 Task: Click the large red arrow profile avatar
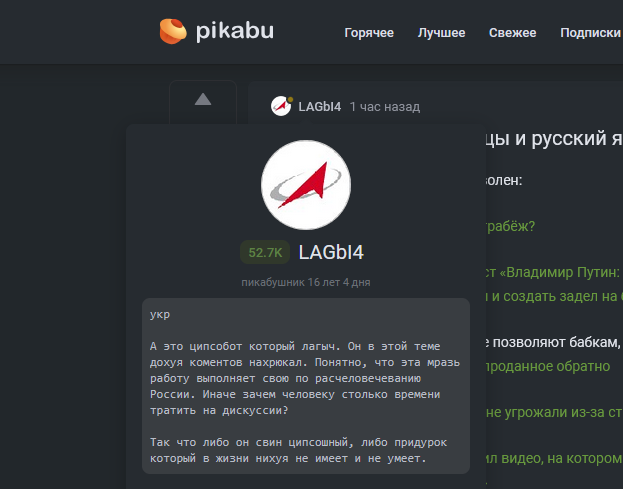tap(305, 184)
